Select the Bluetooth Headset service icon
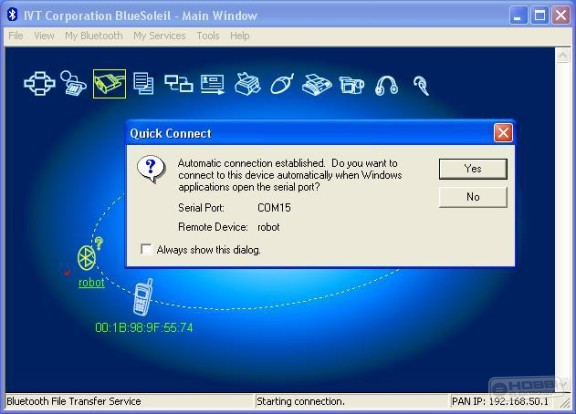Image resolution: width=576 pixels, height=414 pixels. point(421,86)
